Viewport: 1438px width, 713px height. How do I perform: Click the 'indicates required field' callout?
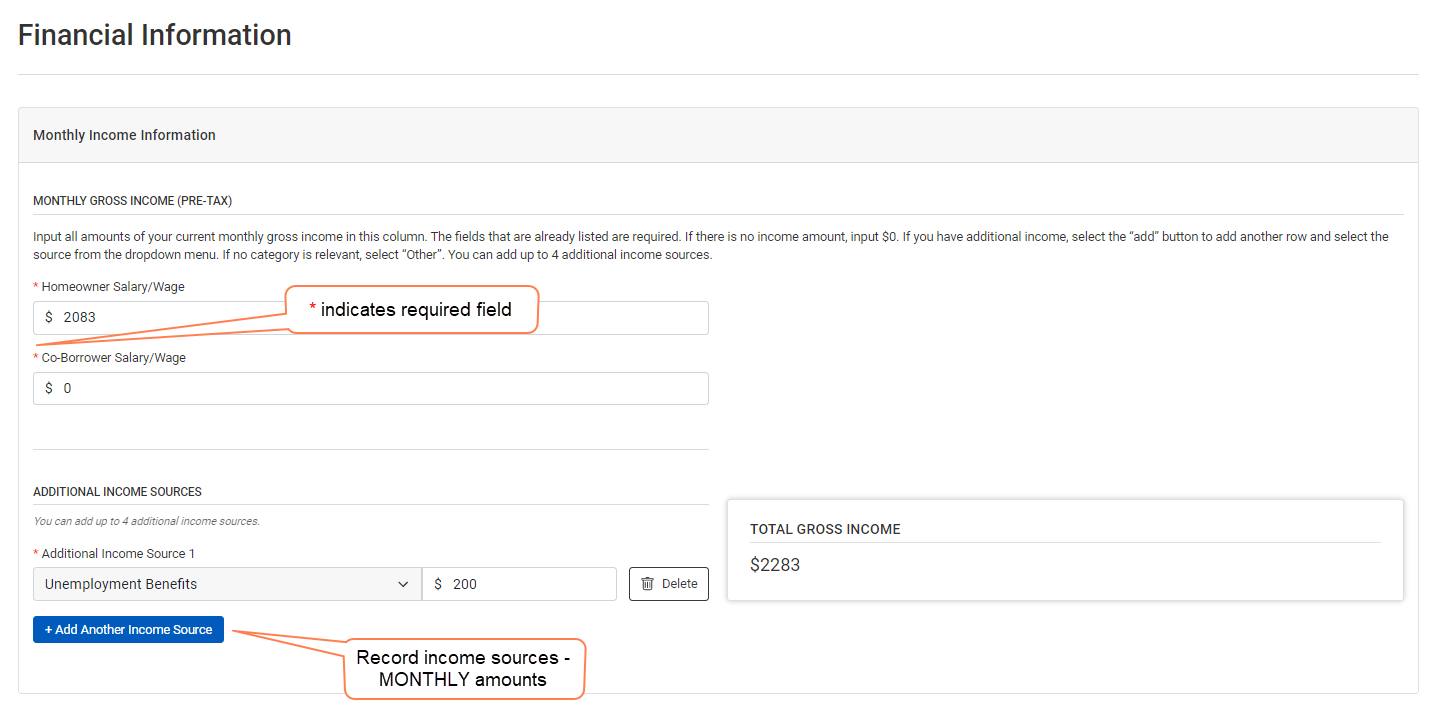413,310
